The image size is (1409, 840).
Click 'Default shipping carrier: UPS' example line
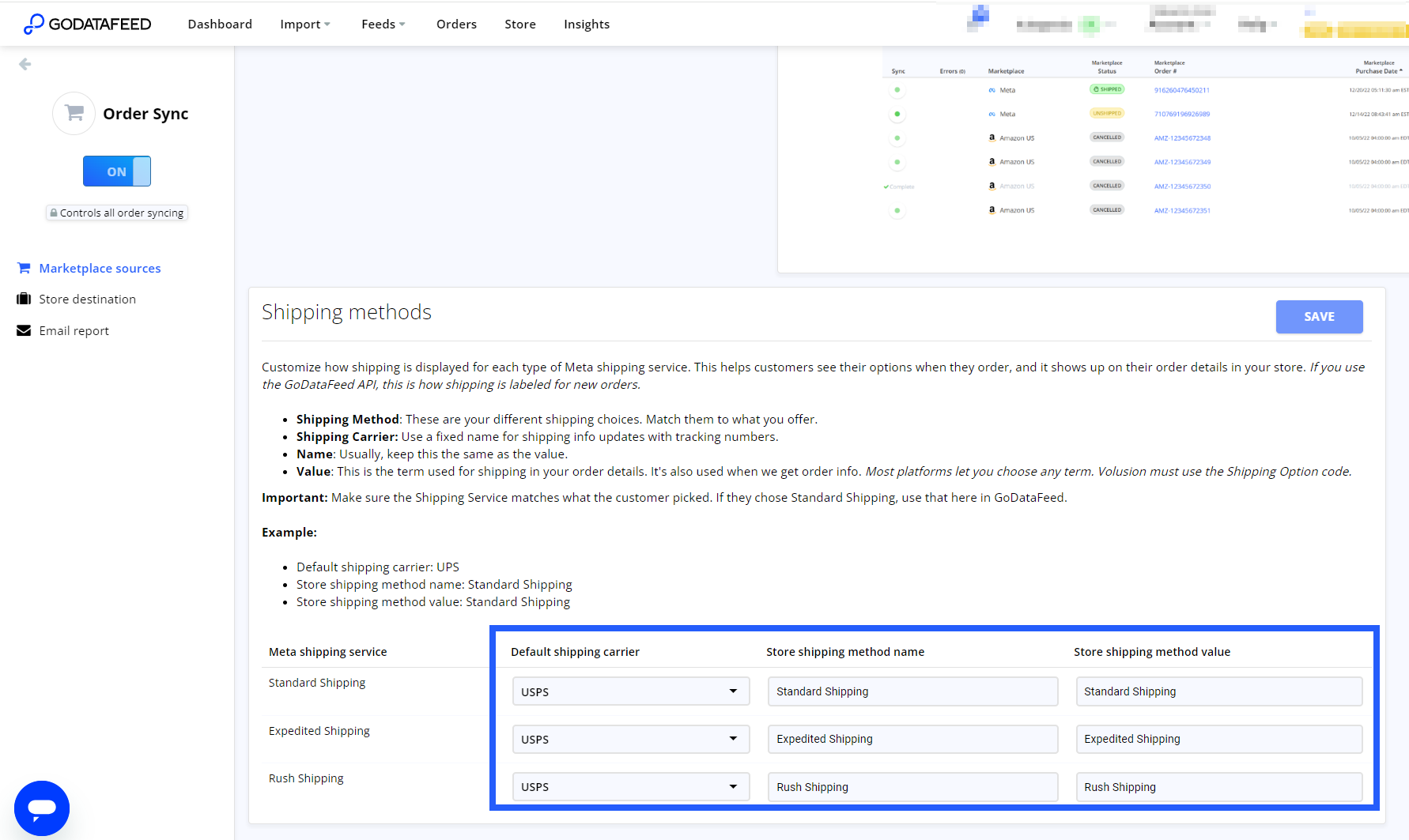[378, 567]
